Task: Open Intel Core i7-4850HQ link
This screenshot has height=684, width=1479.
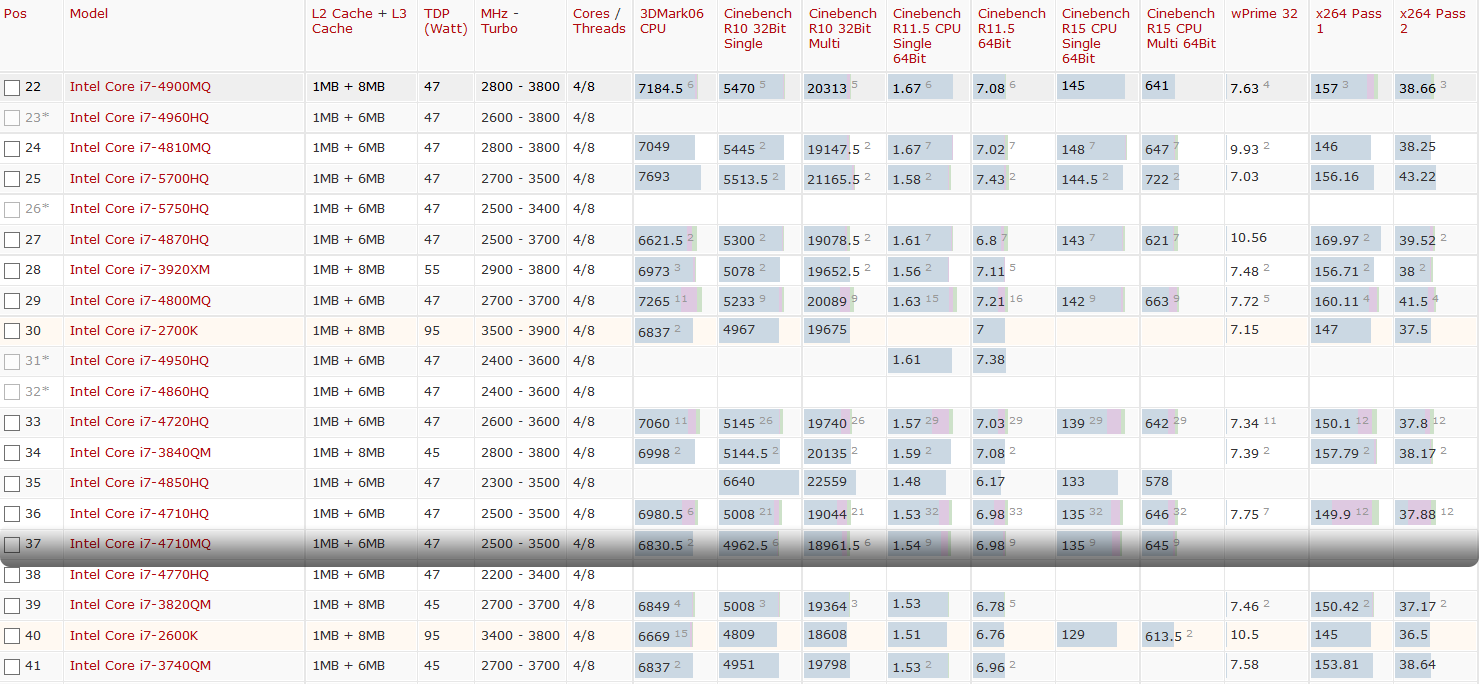Action: tap(139, 483)
